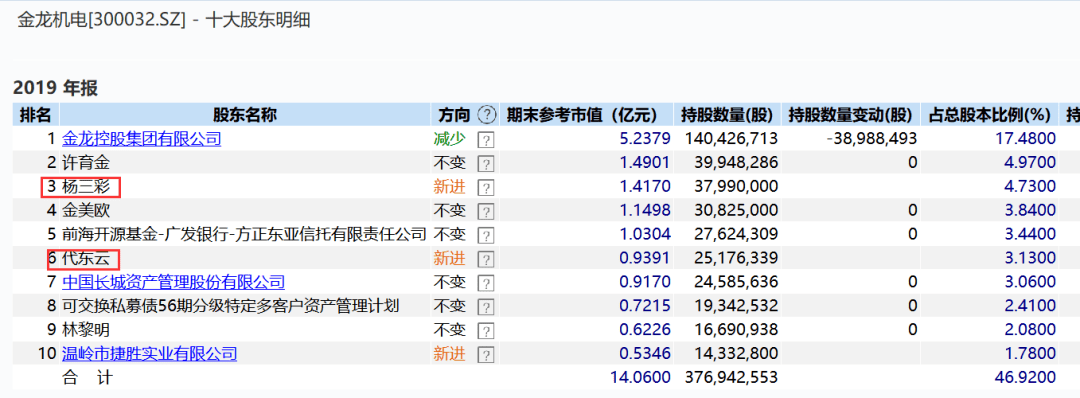This screenshot has height=398, width=1080.
Task: Click the 持股数量变动(股) column header
Action: point(852,114)
